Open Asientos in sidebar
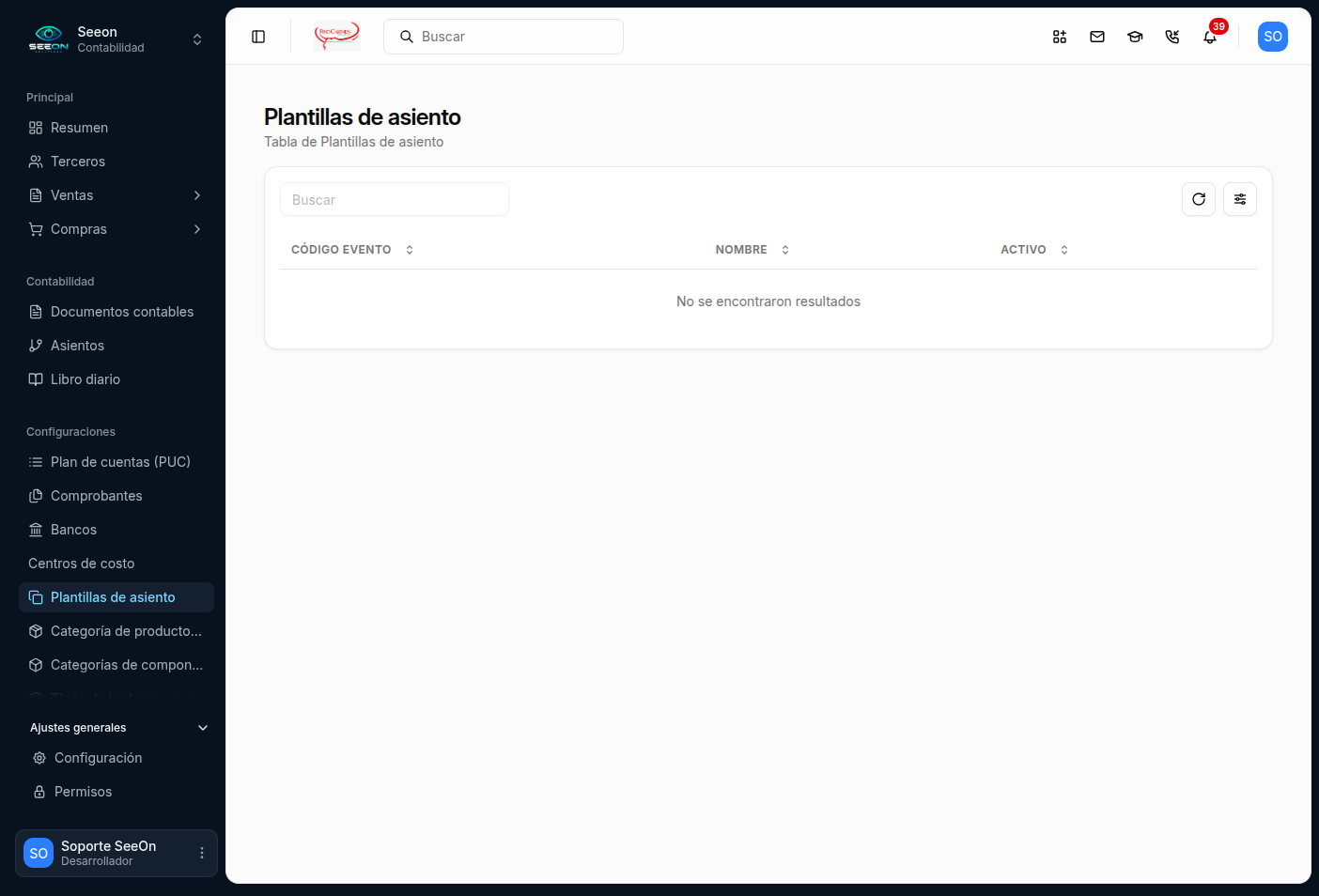Screen dimensions: 1319x896 116,346
